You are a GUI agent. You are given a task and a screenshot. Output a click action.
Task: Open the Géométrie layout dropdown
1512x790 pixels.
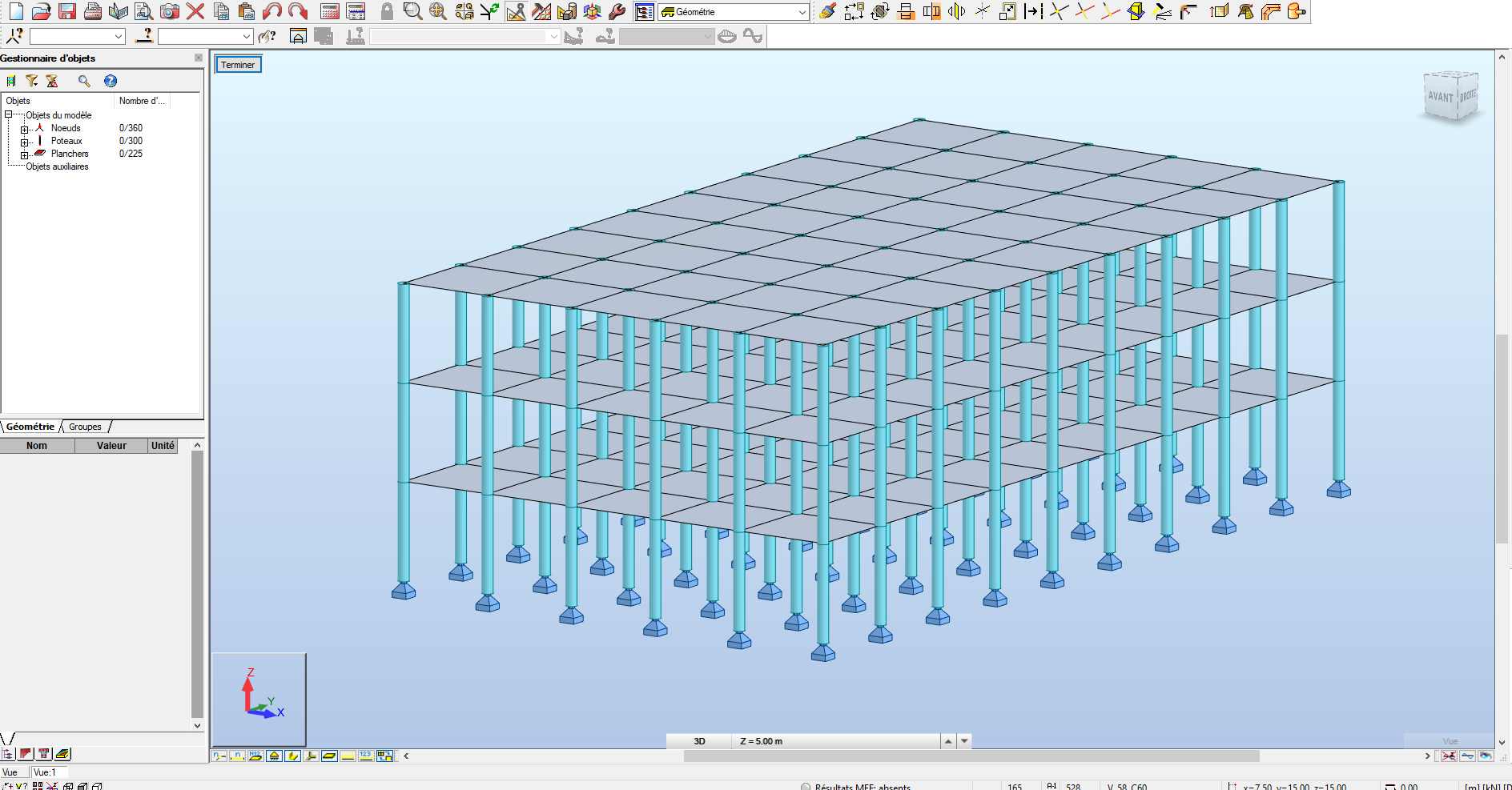801,12
